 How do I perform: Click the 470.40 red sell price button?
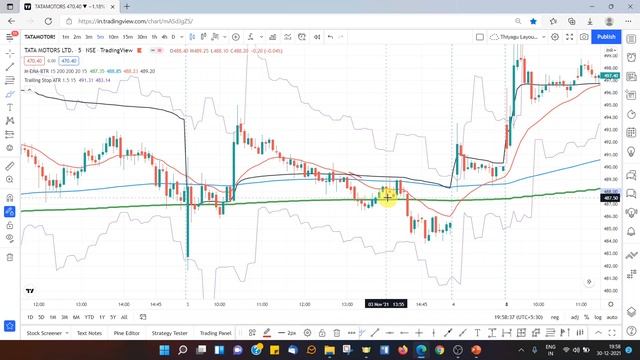[x=34, y=61]
